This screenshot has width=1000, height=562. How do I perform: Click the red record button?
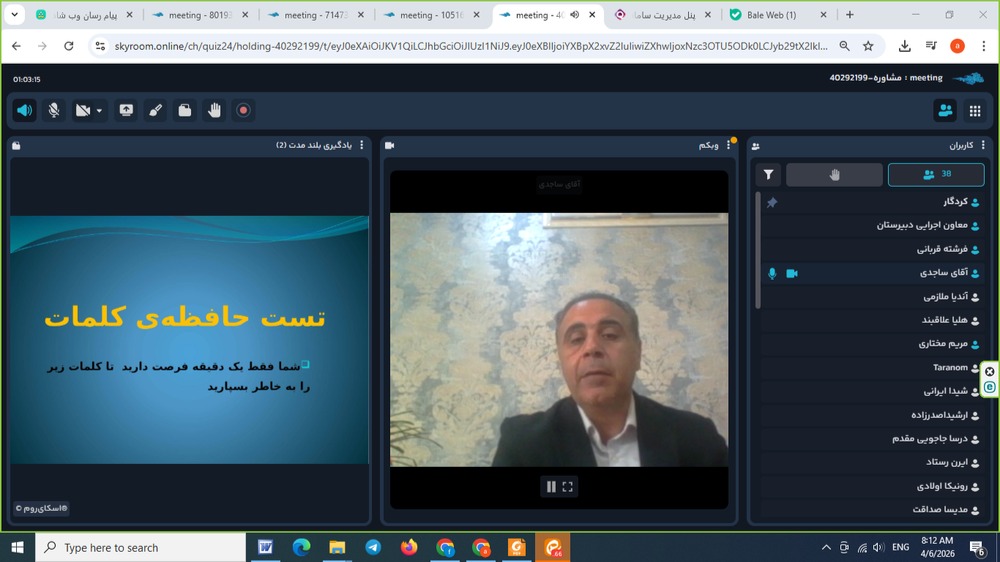click(244, 110)
